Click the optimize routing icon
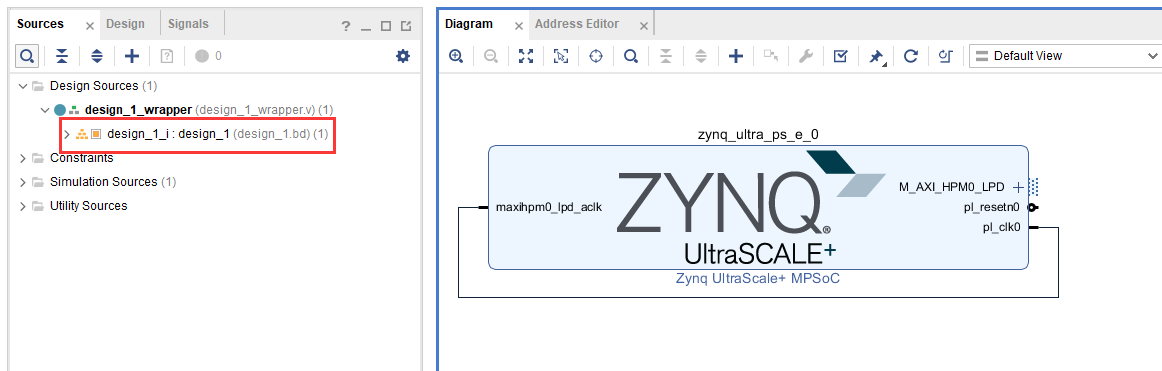1162x371 pixels. 945,56
